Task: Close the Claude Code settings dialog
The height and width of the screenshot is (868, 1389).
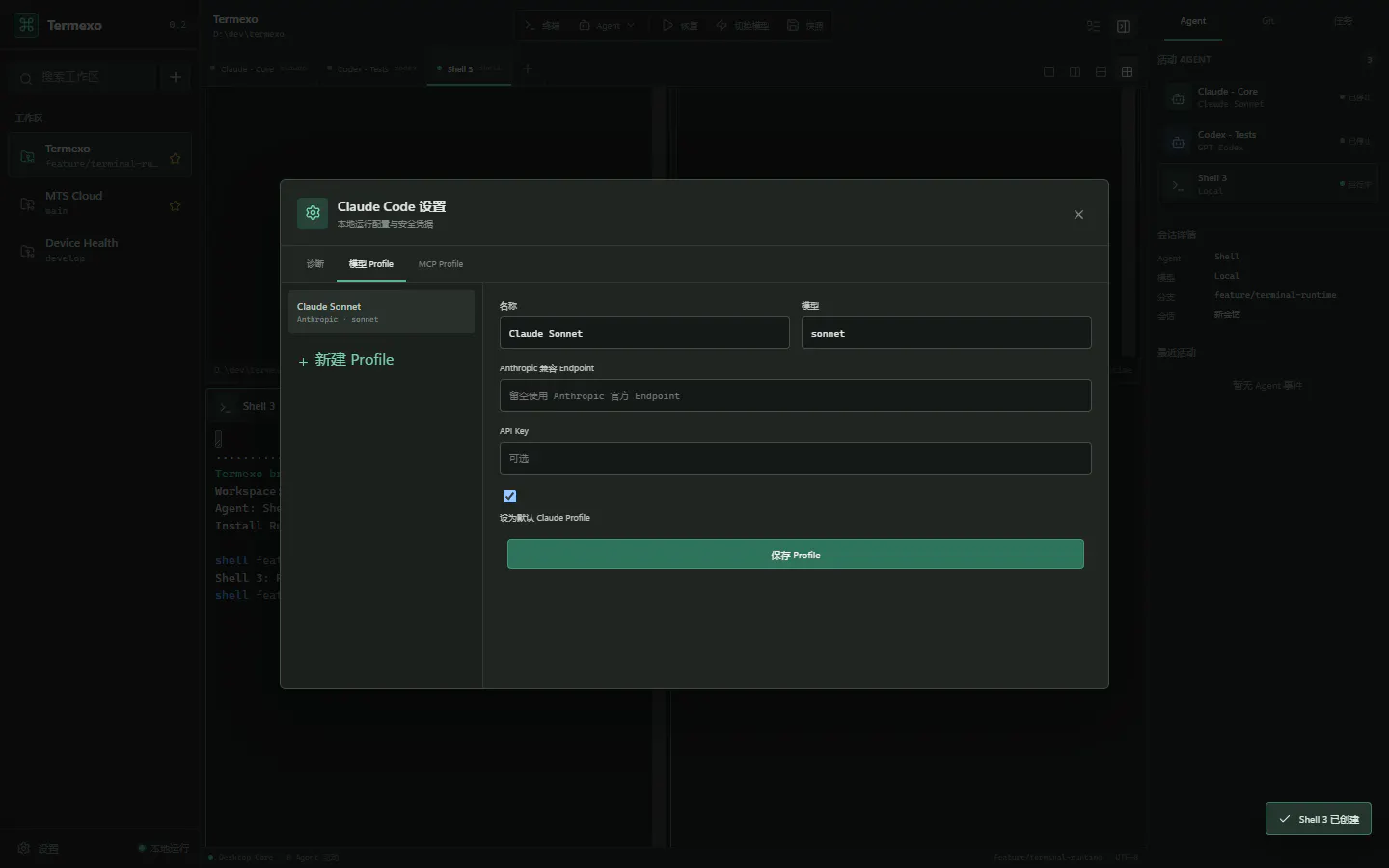Action: coord(1078,214)
